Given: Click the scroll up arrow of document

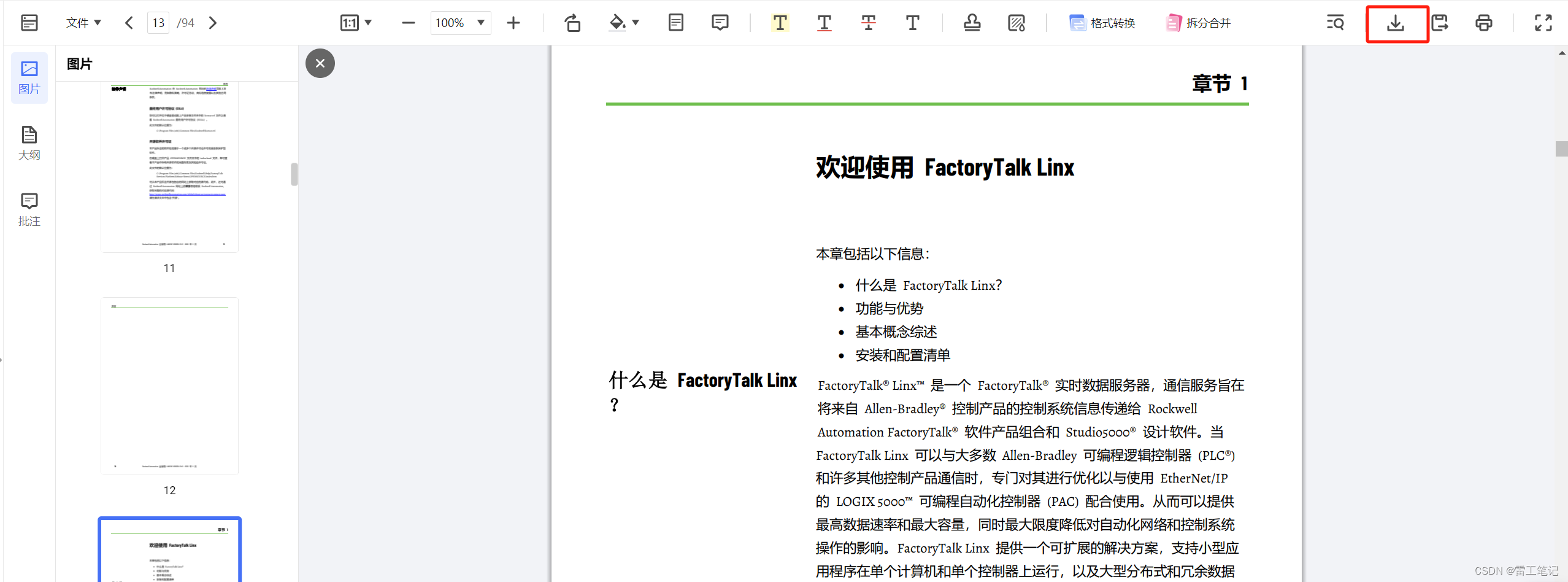Looking at the screenshot, I should [x=1561, y=53].
